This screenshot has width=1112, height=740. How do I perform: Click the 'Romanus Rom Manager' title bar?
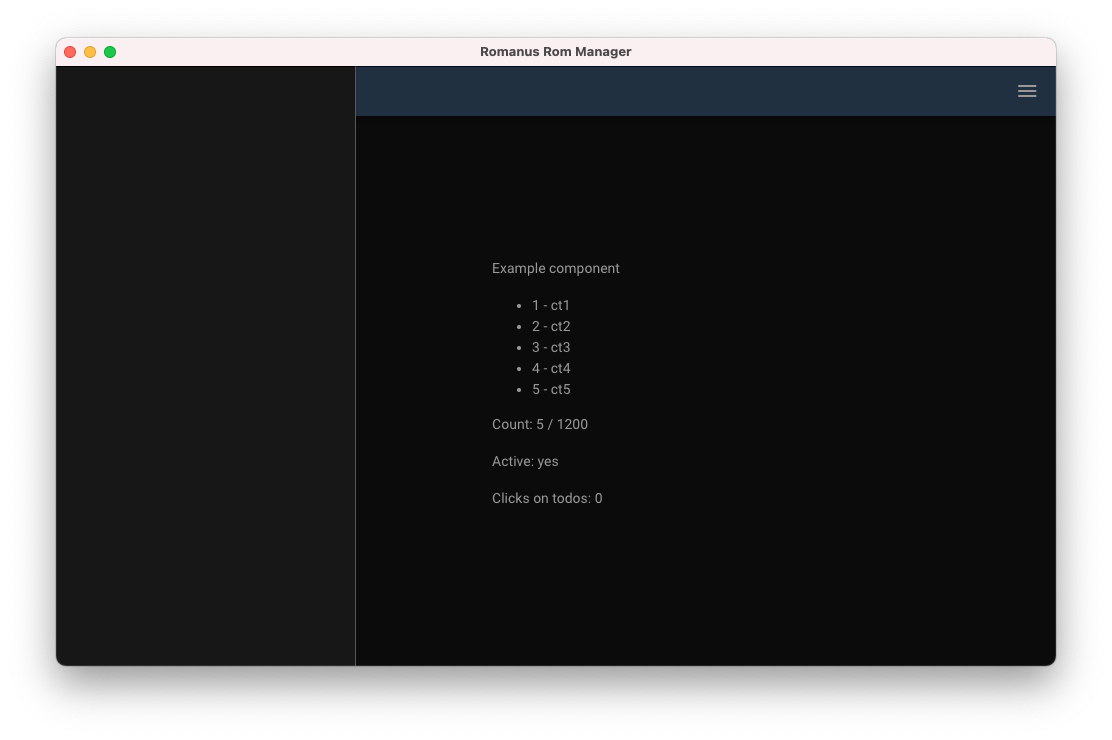[556, 51]
